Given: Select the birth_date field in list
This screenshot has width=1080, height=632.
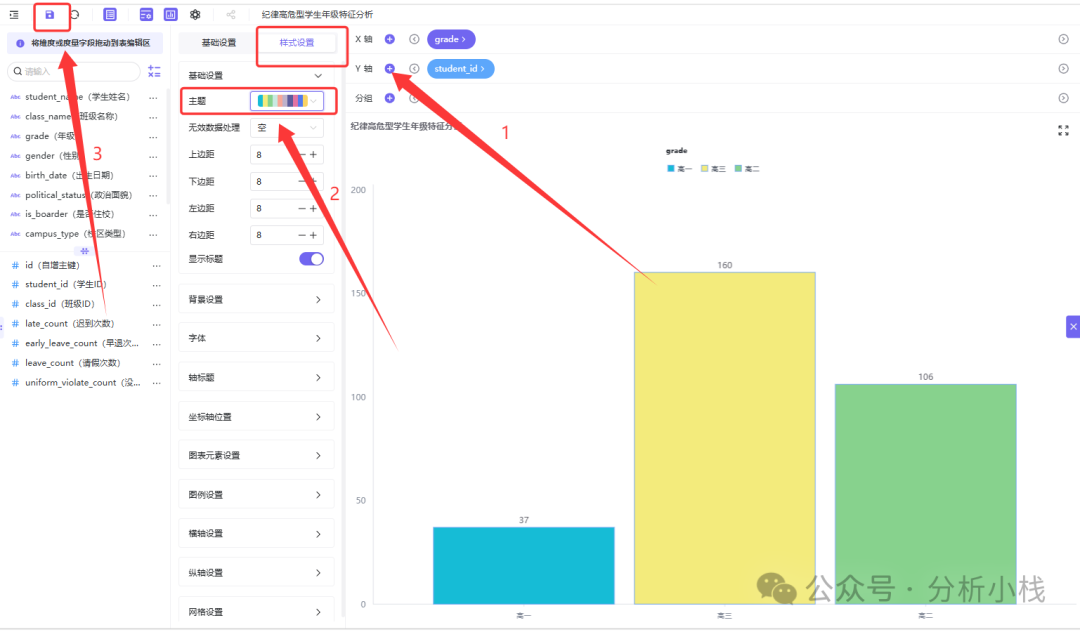Looking at the screenshot, I should click(x=69, y=176).
